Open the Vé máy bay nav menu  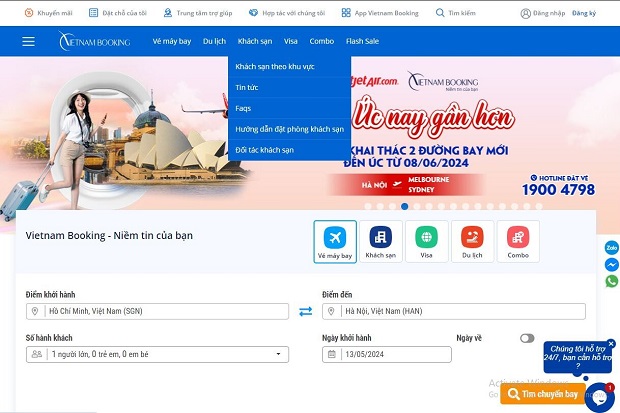pyautogui.click(x=172, y=41)
